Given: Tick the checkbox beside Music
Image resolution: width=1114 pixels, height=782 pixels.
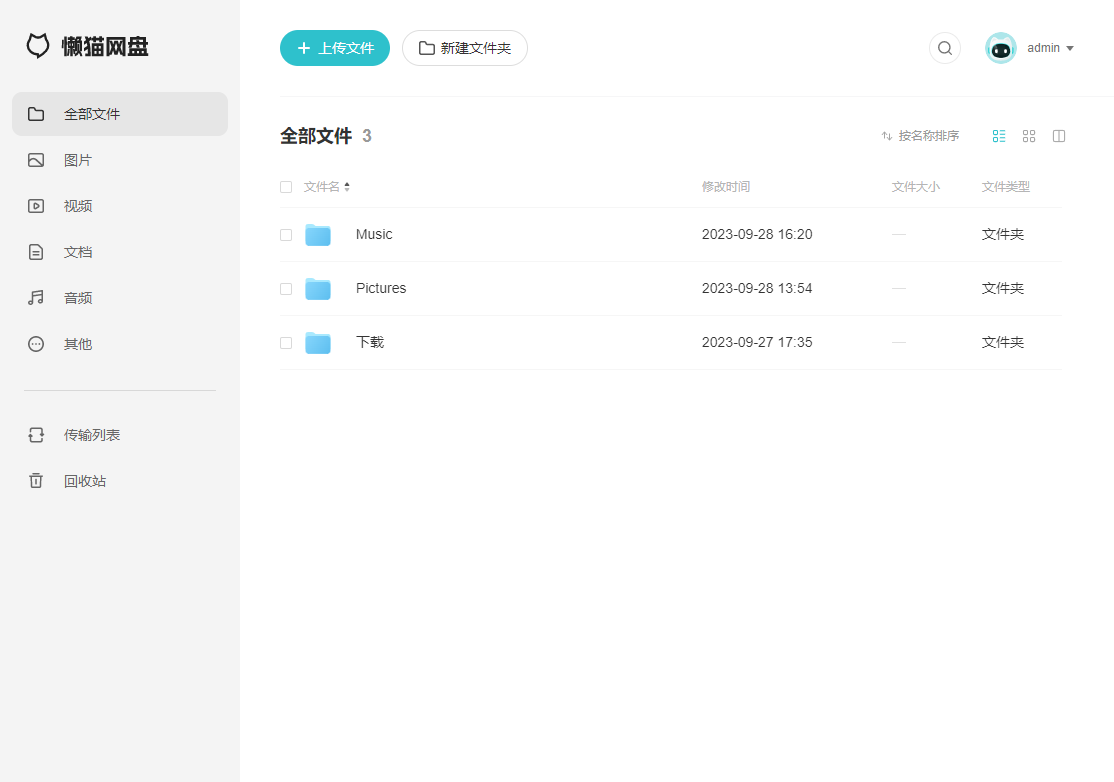Looking at the screenshot, I should 286,235.
